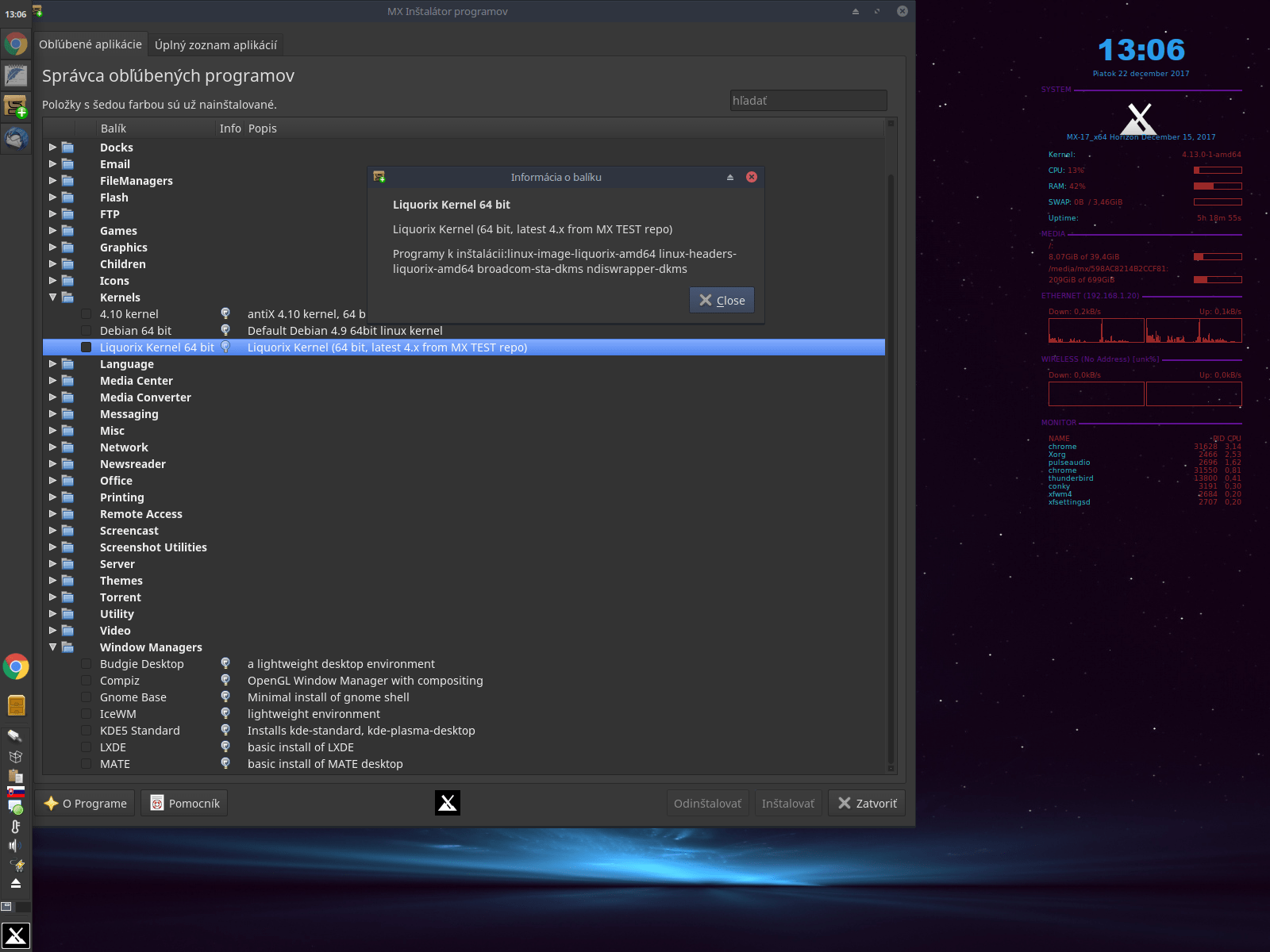Viewport: 1270px width, 952px height.
Task: Click the info bulb for Budgie Desktop
Action: coord(225,663)
